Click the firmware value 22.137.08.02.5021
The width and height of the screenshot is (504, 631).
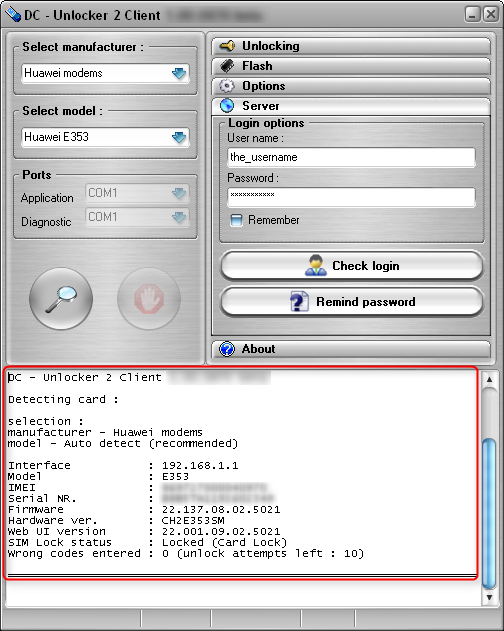(x=221, y=509)
